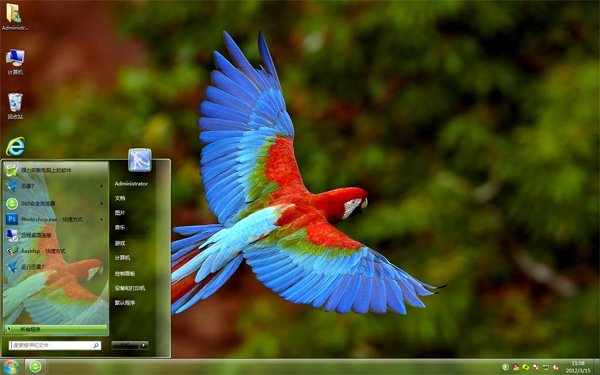Screen dimensions: 600x375
Task: Open the Administrator folder on desktop
Action: (15, 16)
